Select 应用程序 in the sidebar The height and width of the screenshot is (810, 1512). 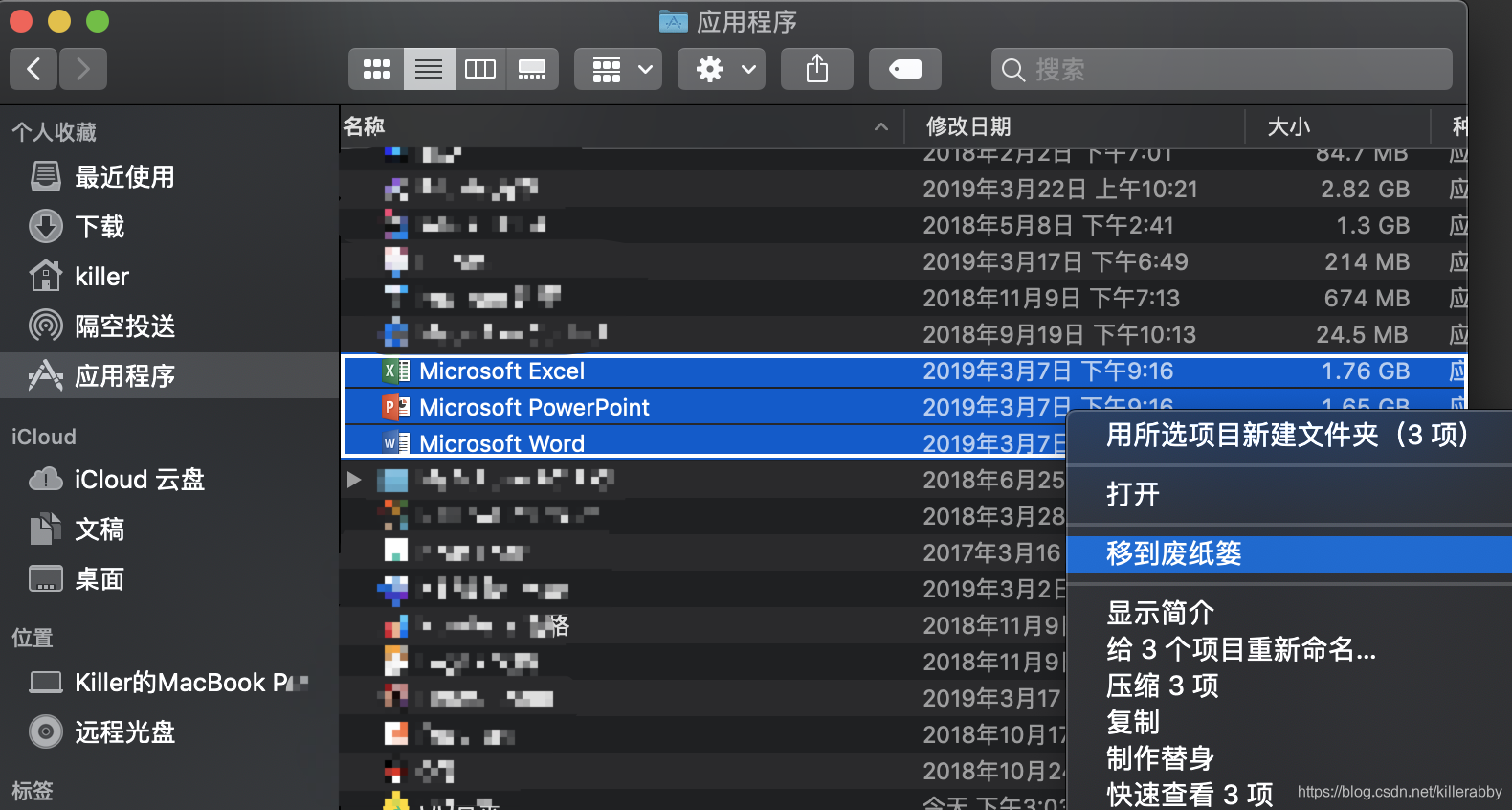pyautogui.click(x=169, y=376)
